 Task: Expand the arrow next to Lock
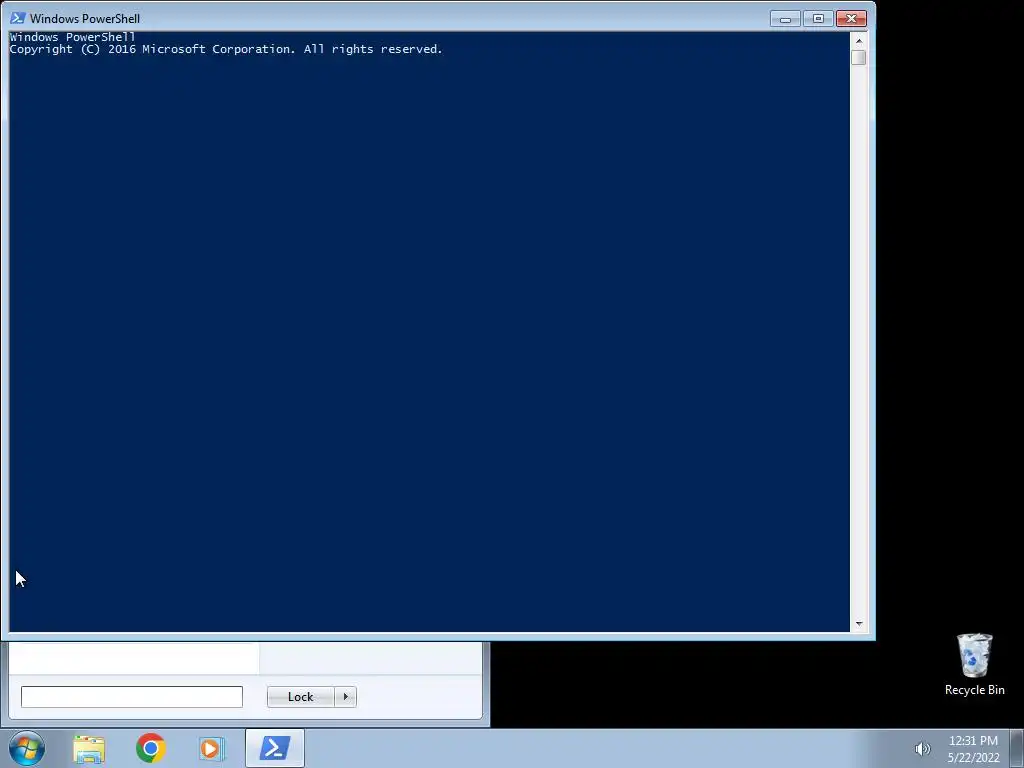coord(345,697)
